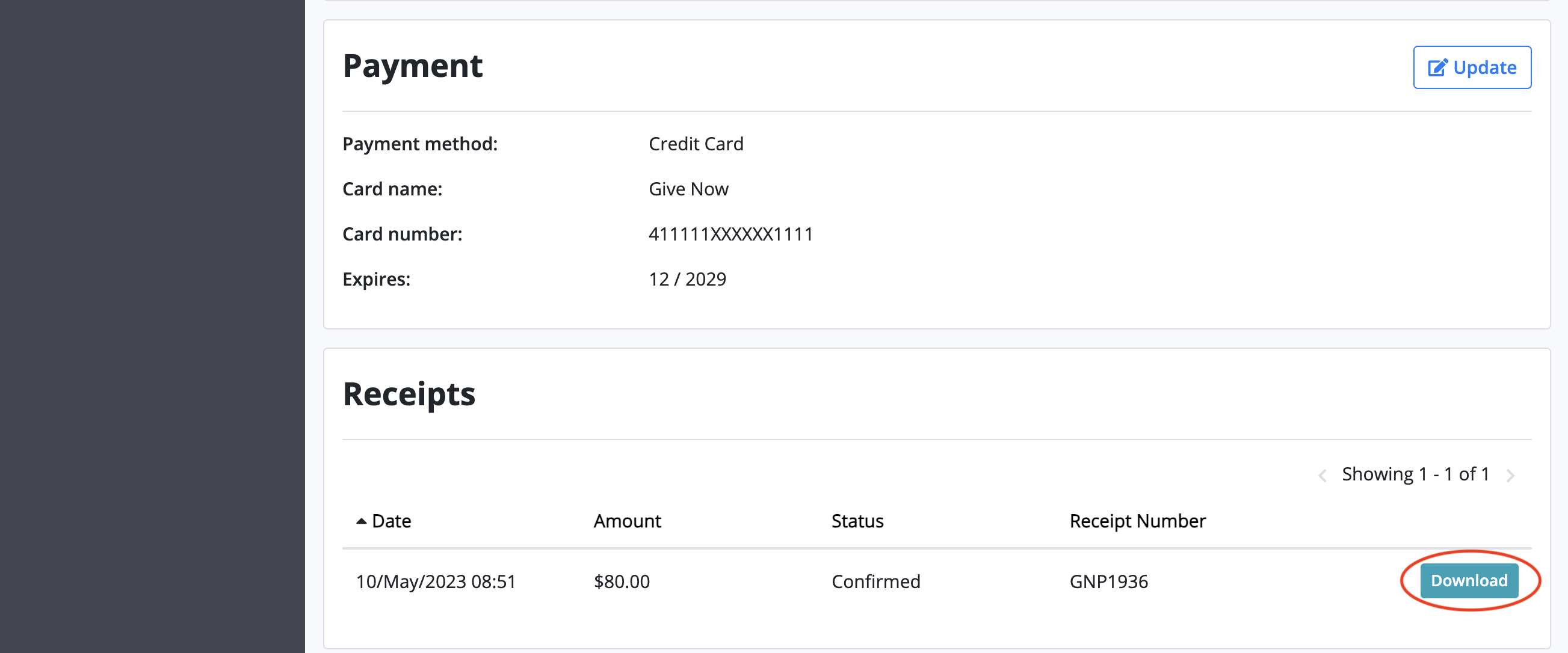Click the Give Now card name value

pyautogui.click(x=688, y=189)
